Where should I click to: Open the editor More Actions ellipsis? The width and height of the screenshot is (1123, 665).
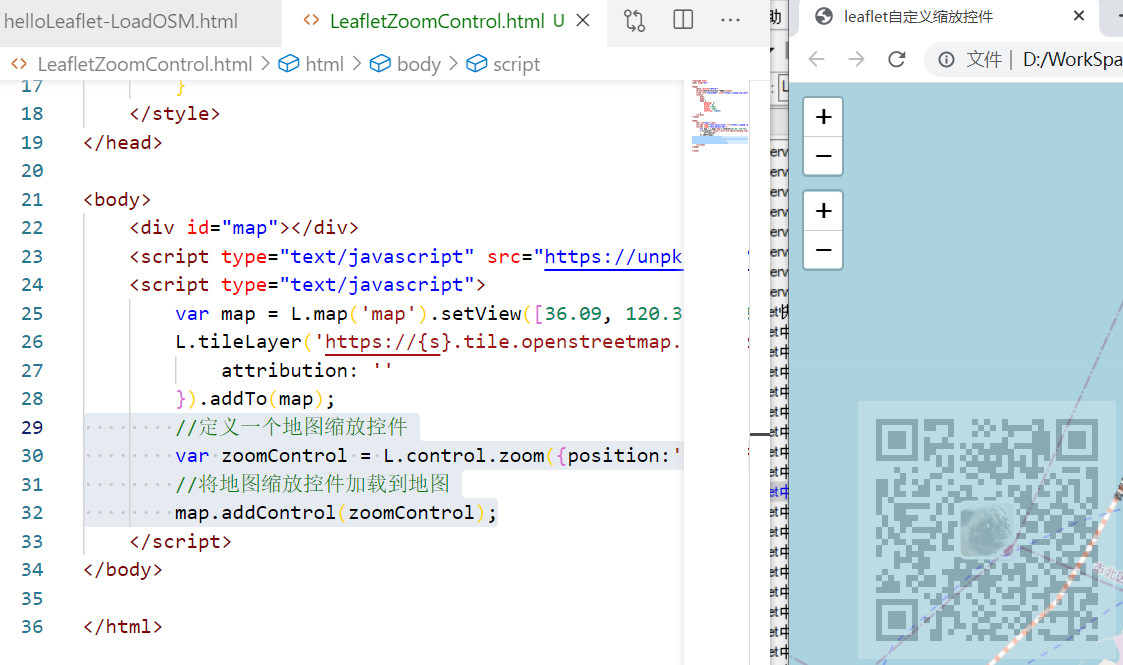731,21
